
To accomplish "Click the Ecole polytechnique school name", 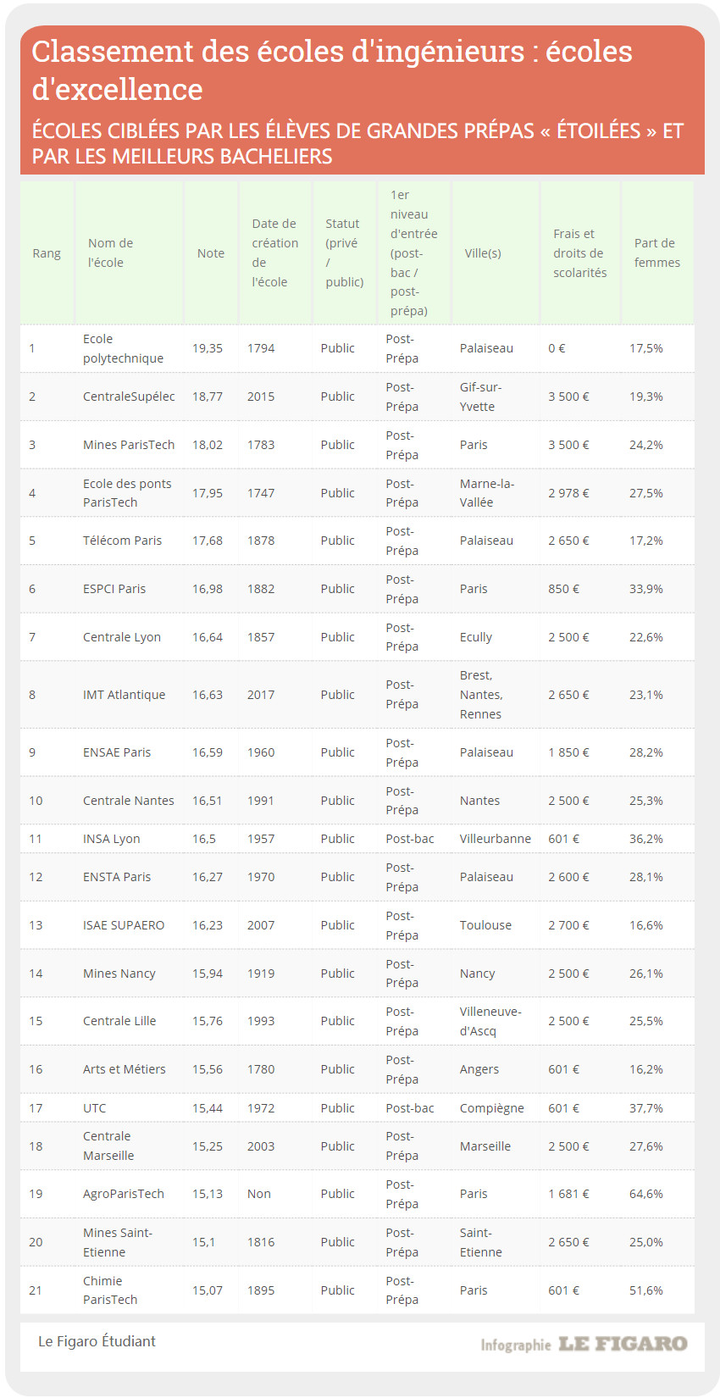I will [123, 348].
